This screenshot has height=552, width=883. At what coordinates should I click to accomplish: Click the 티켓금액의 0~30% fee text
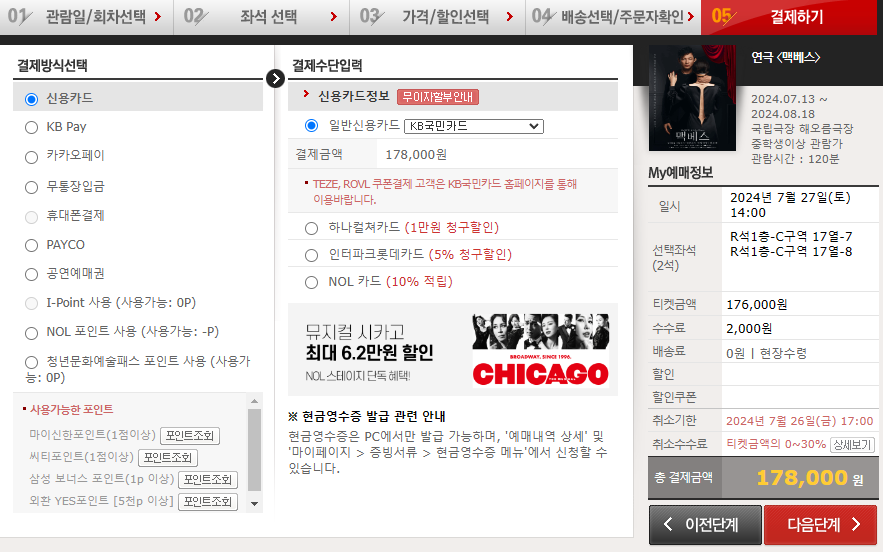tap(776, 444)
